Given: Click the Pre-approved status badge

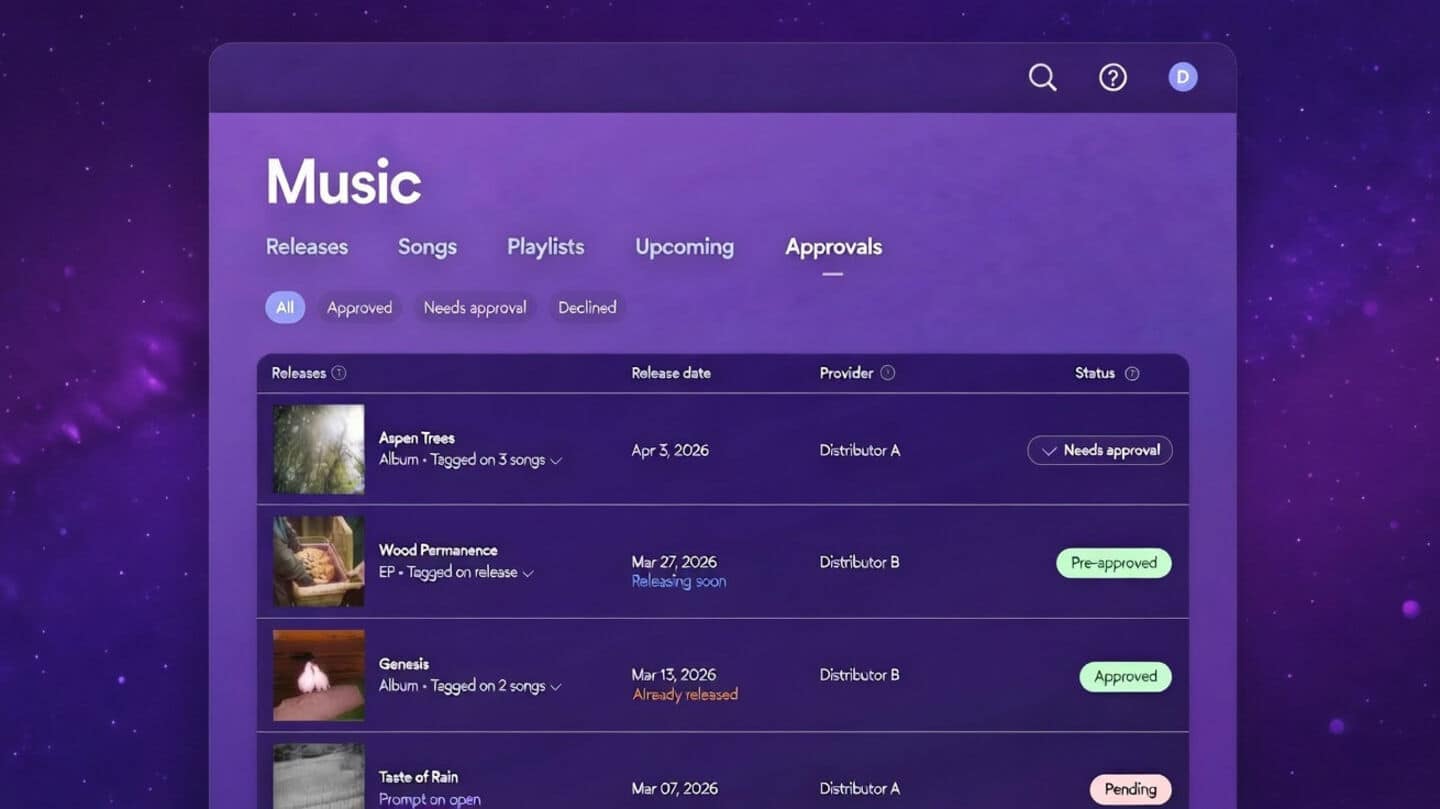Looking at the screenshot, I should pyautogui.click(x=1114, y=563).
